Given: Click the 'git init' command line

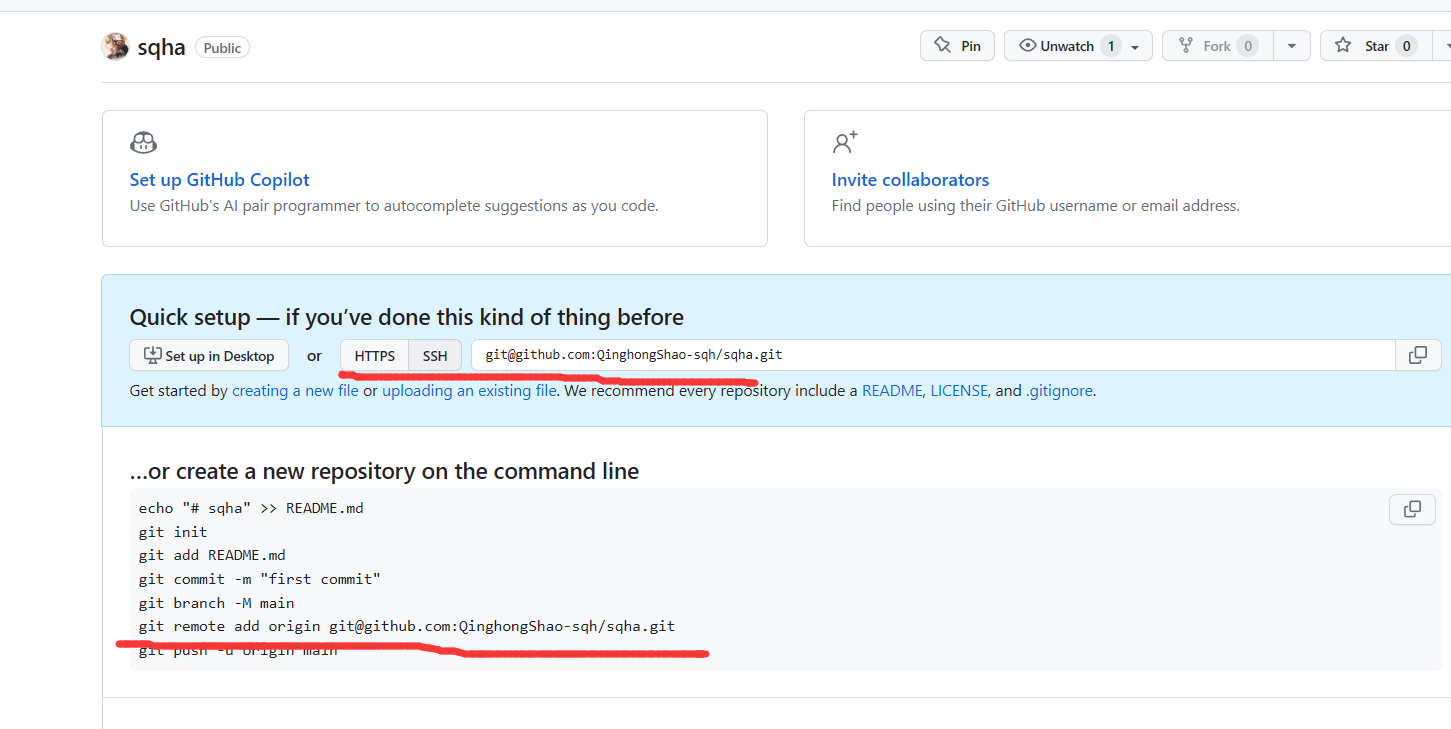Looking at the screenshot, I should tap(173, 532).
